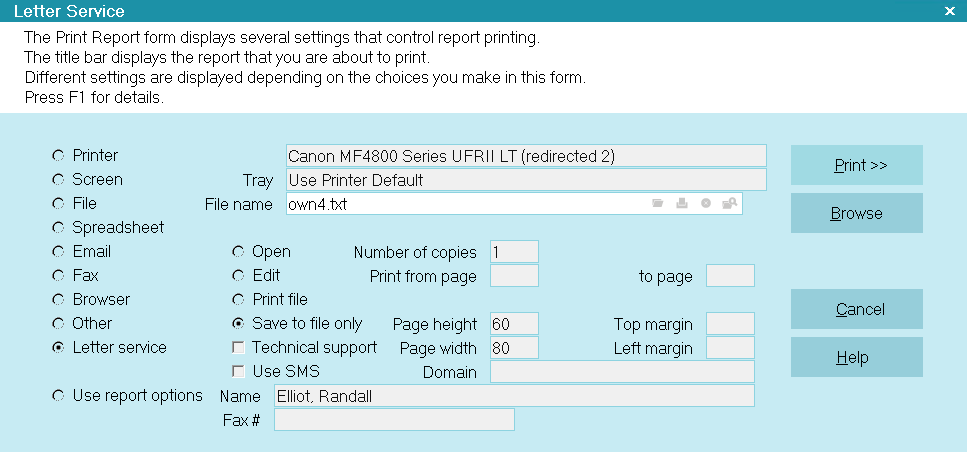This screenshot has height=452, width=967.
Task: Click the circled X clear icon in File name field
Action: click(706, 203)
